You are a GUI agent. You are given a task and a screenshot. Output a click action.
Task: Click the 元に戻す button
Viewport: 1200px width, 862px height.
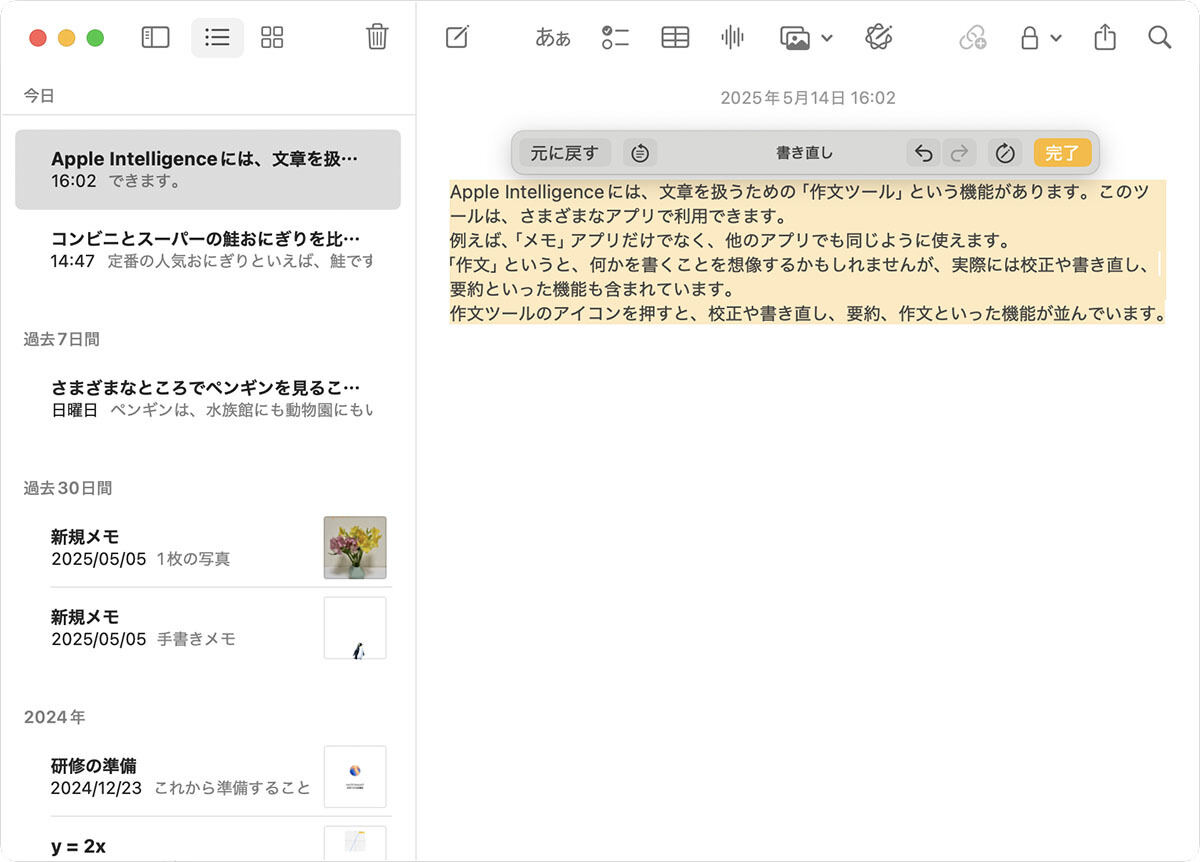(x=565, y=153)
